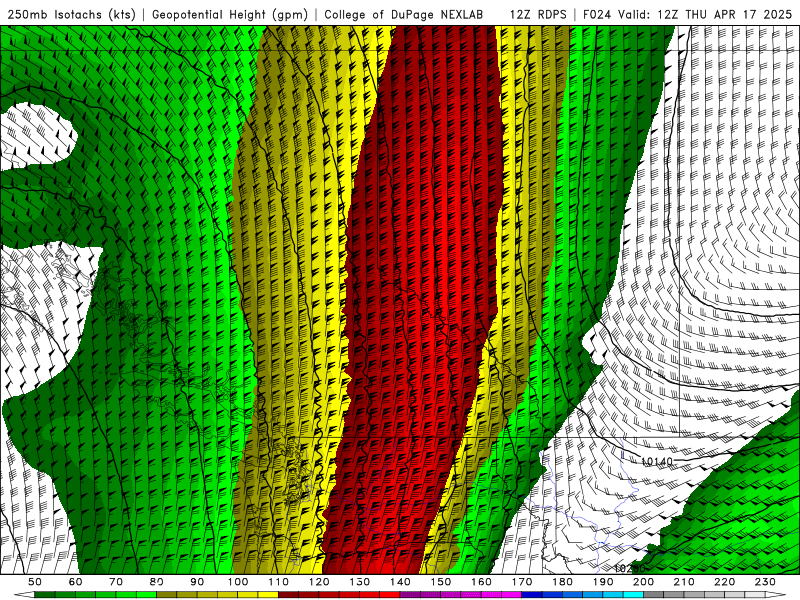Click the legend value 170
The width and height of the screenshot is (800, 600).
521,582
